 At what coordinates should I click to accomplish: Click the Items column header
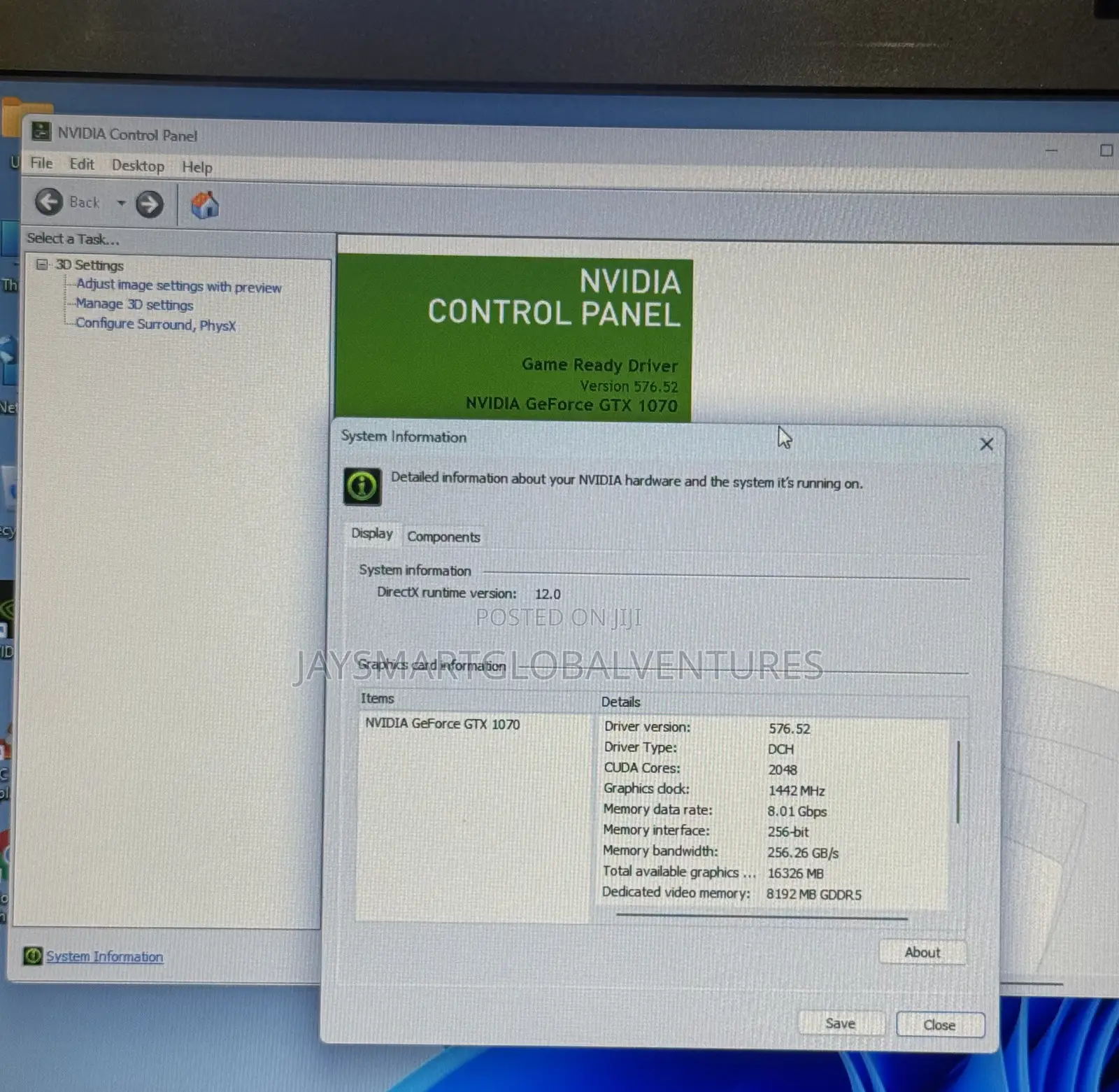point(377,698)
